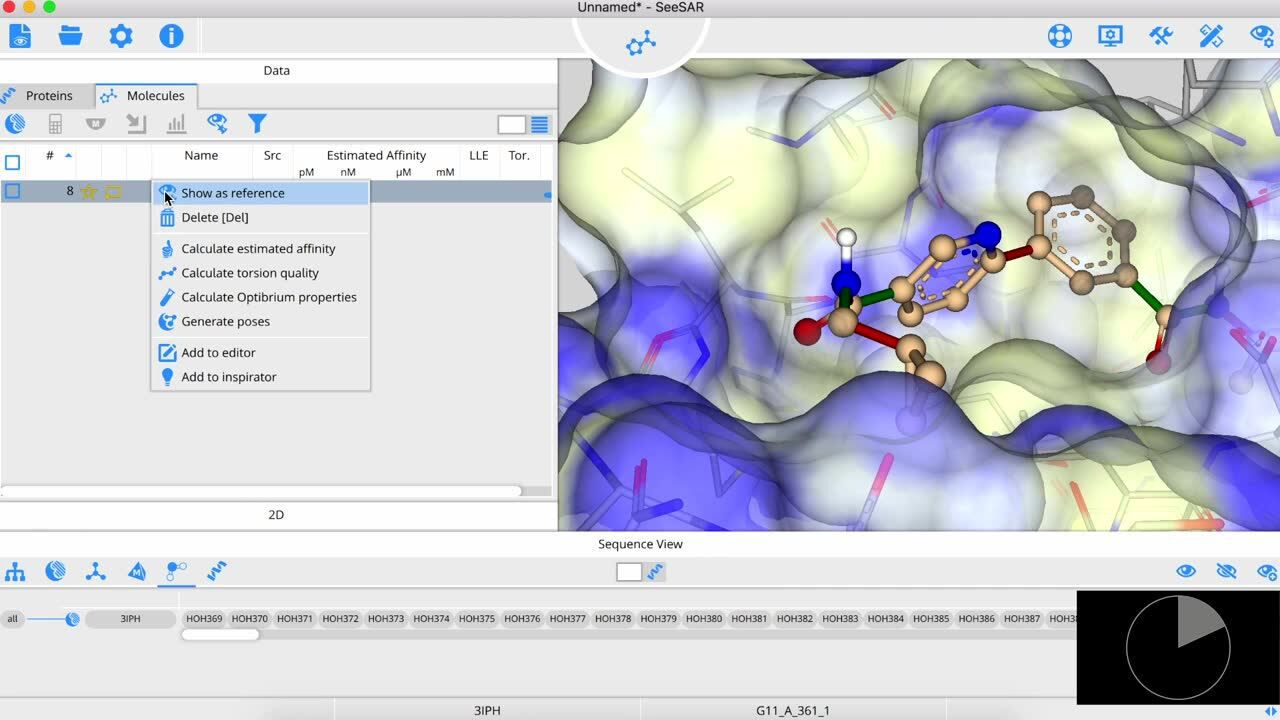
Task: Click the slider handle next to all
Action: tap(72, 619)
